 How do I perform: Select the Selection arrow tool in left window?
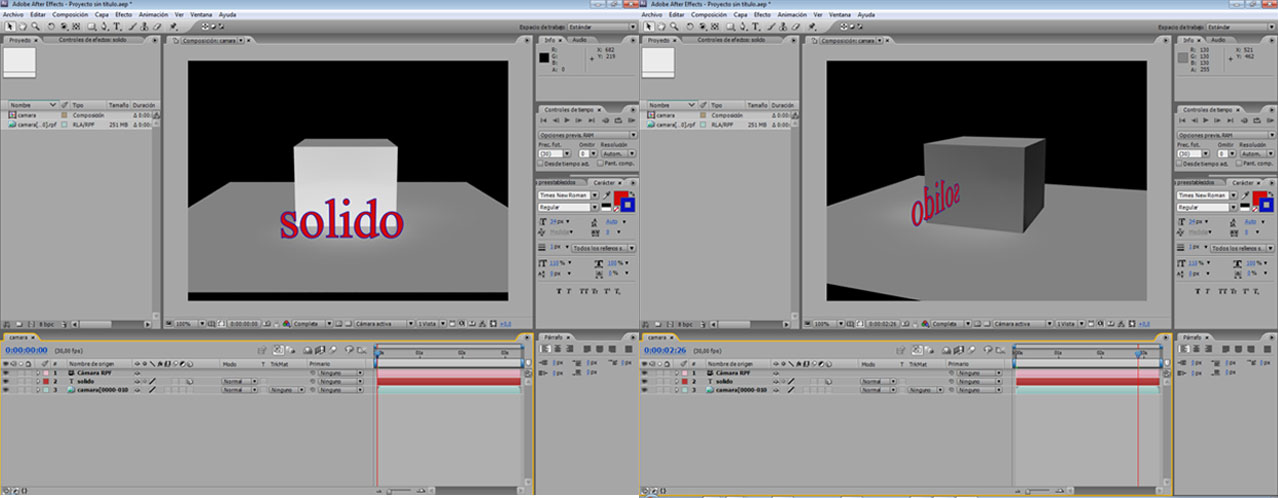9,27
